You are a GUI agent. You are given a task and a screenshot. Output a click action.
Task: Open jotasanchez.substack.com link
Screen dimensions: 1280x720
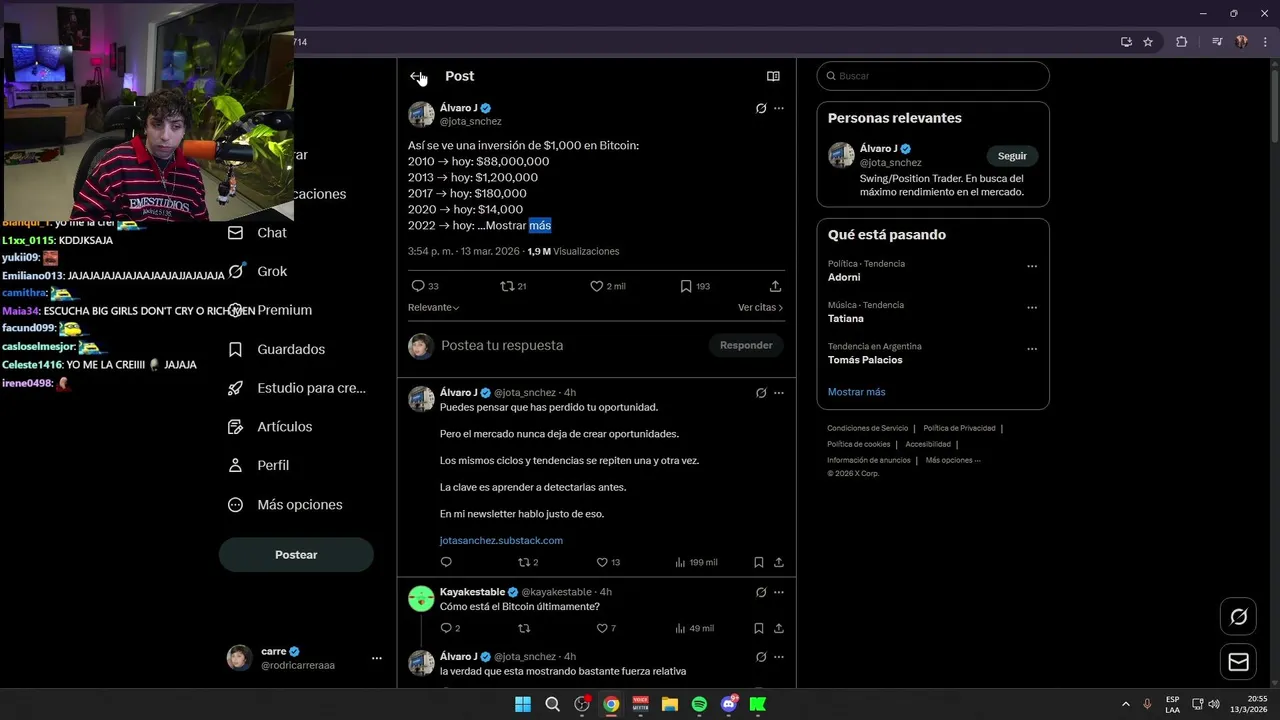(x=501, y=540)
